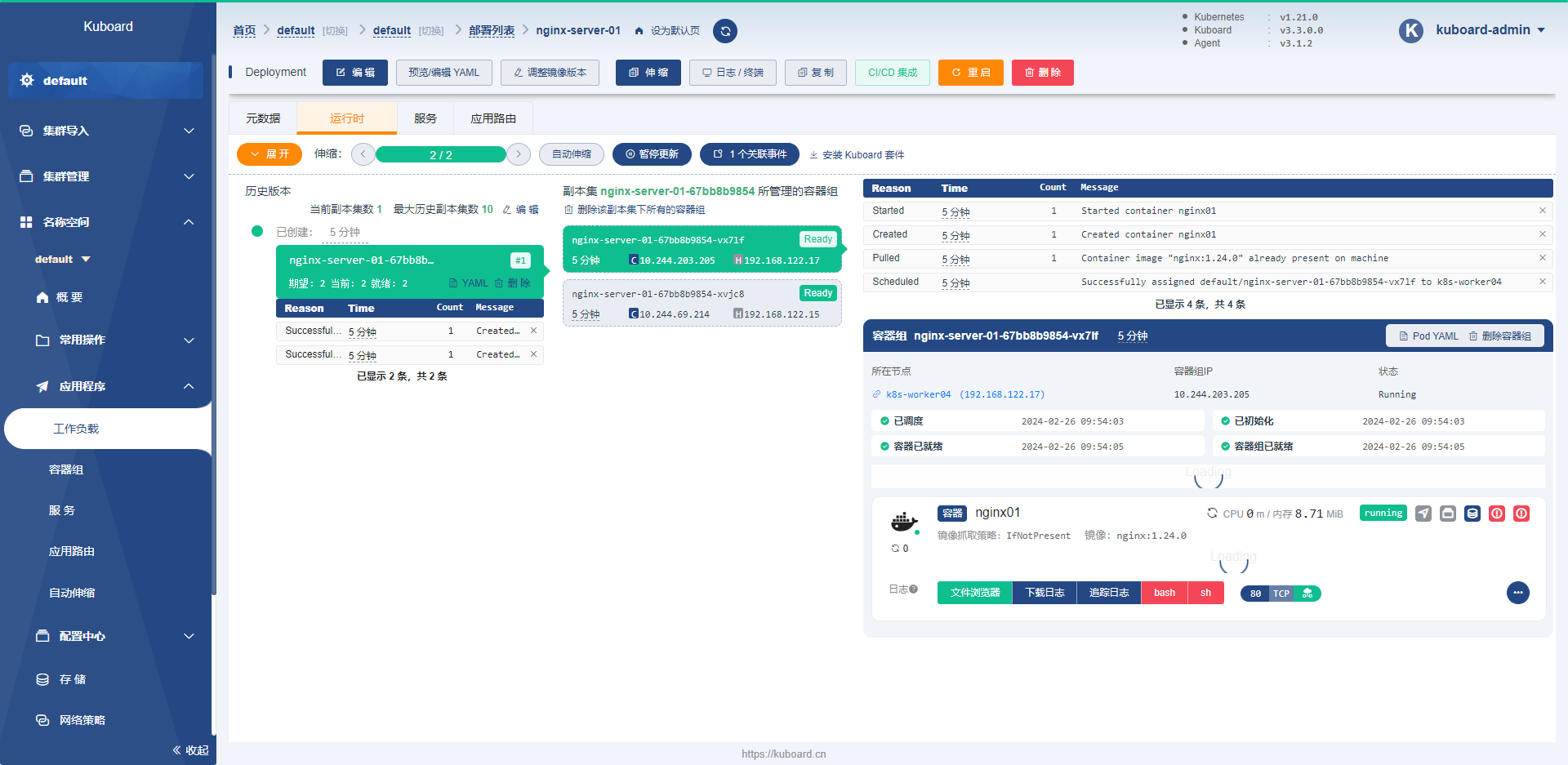Viewport: 1568px width, 765px height.
Task: Refresh CPU and memory metrics icon
Action: point(1213,514)
